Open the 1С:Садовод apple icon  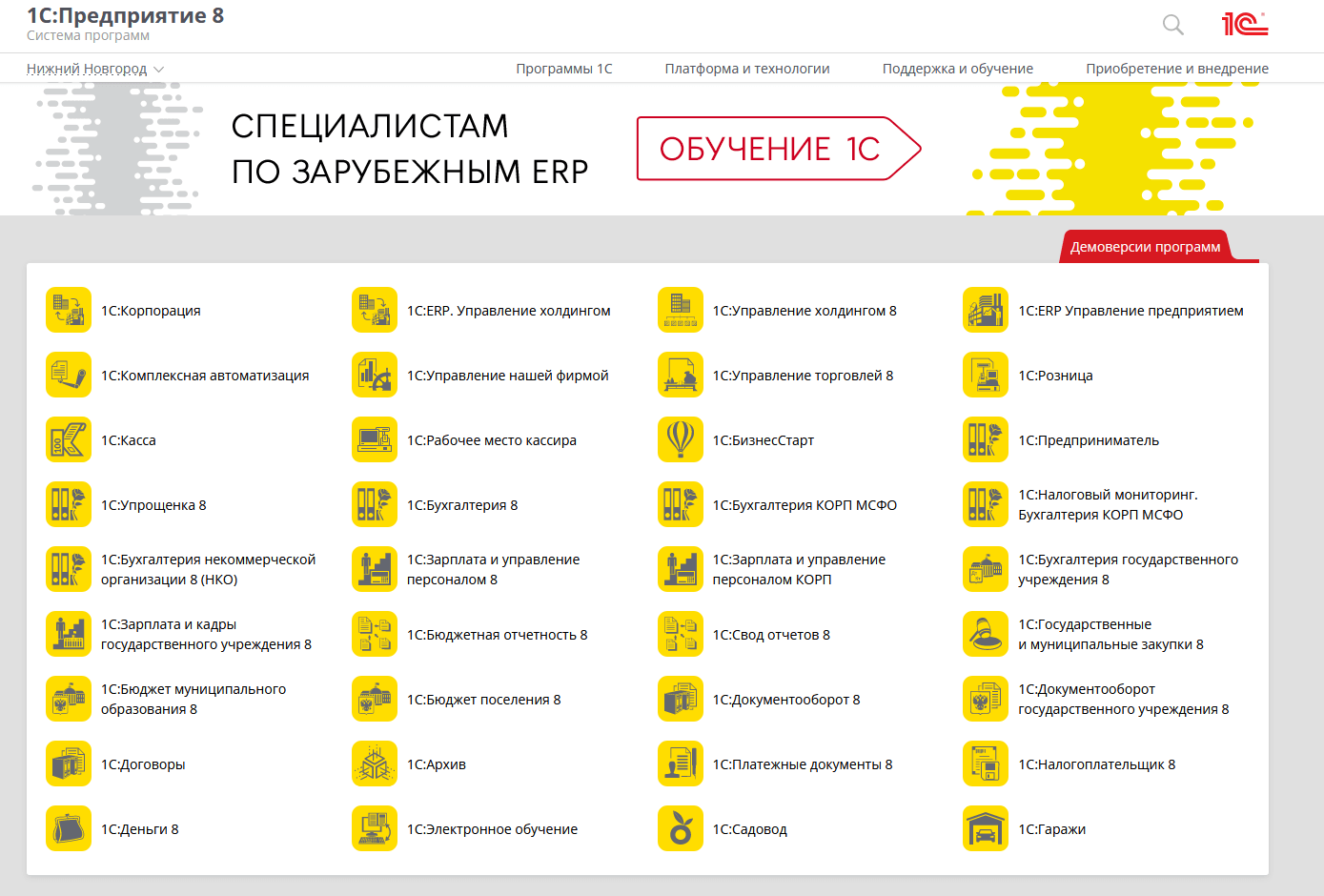681,829
